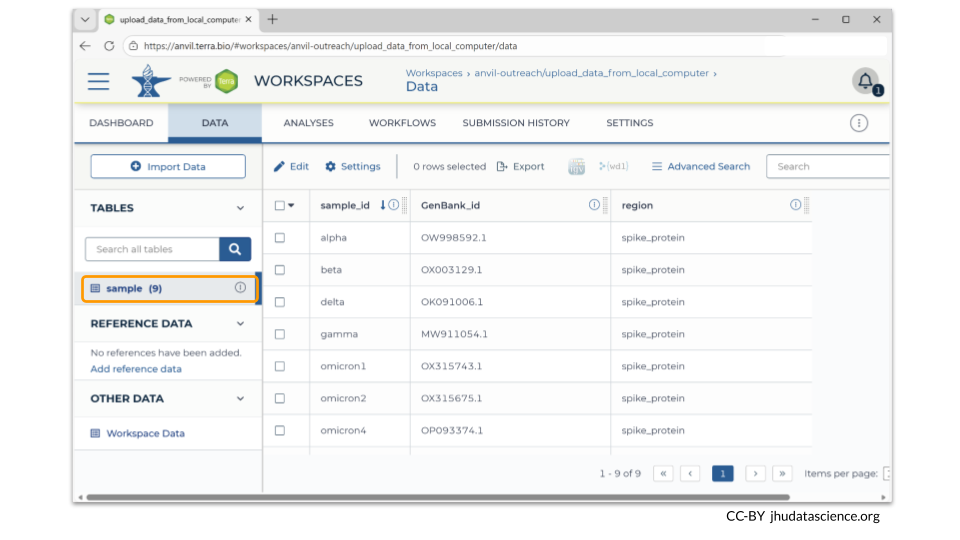Click the sample_id column resize handle
Screen dimensions: 960x540
point(405,205)
